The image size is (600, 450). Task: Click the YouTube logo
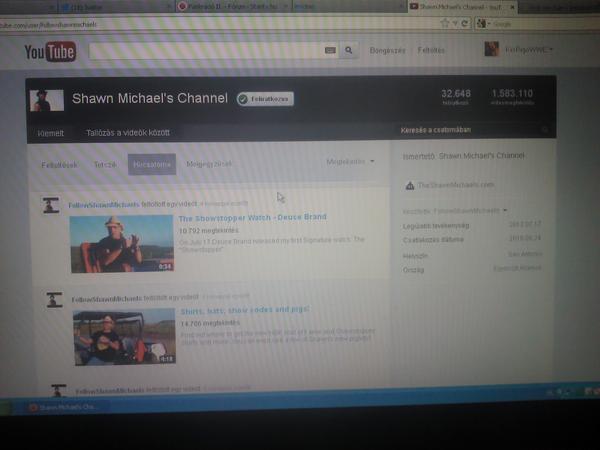click(x=50, y=52)
